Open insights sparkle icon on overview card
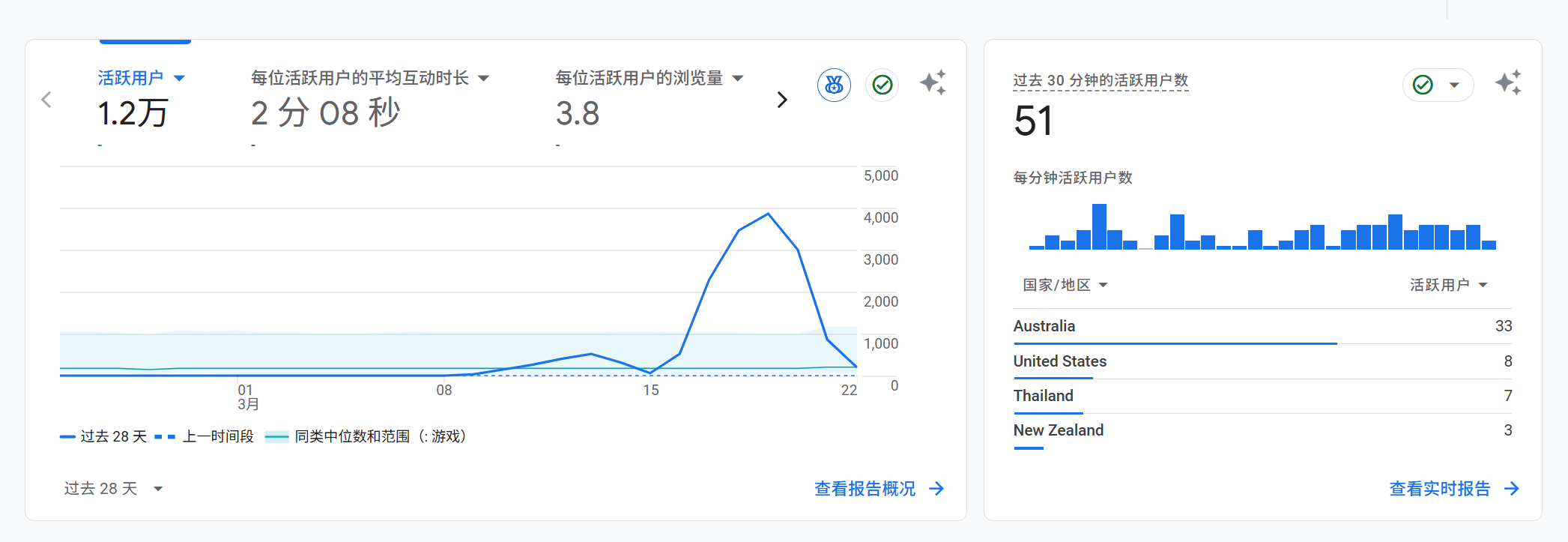The width and height of the screenshot is (1568, 542). point(933,82)
